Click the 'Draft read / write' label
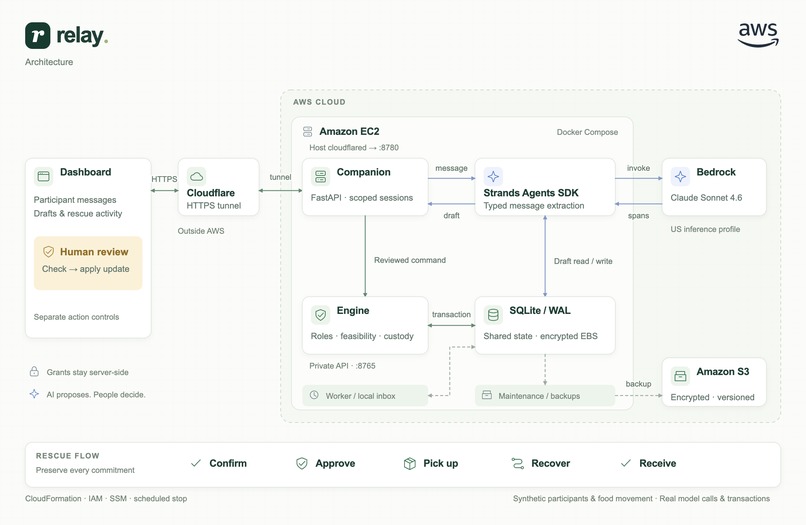The image size is (806, 525). click(583, 261)
